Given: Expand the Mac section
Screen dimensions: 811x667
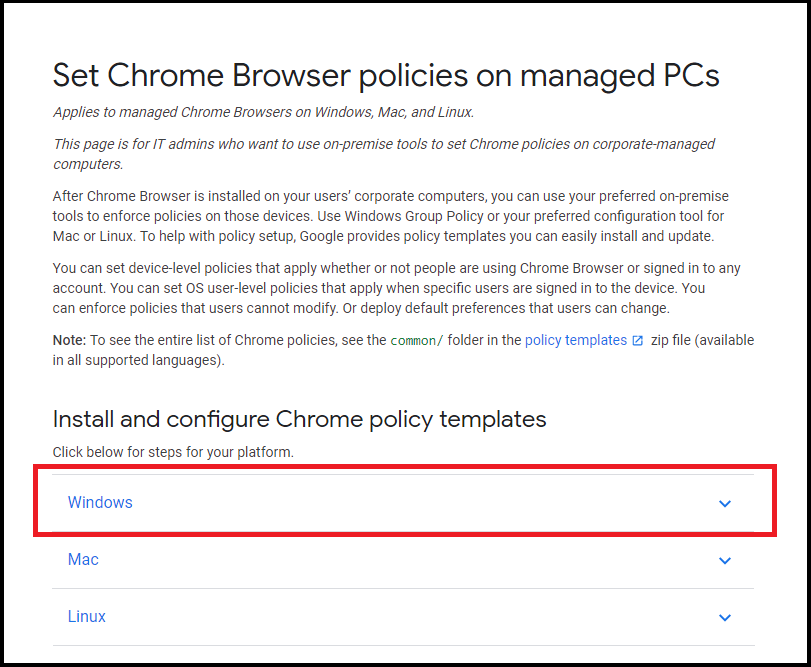Looking at the screenshot, I should 403,559.
